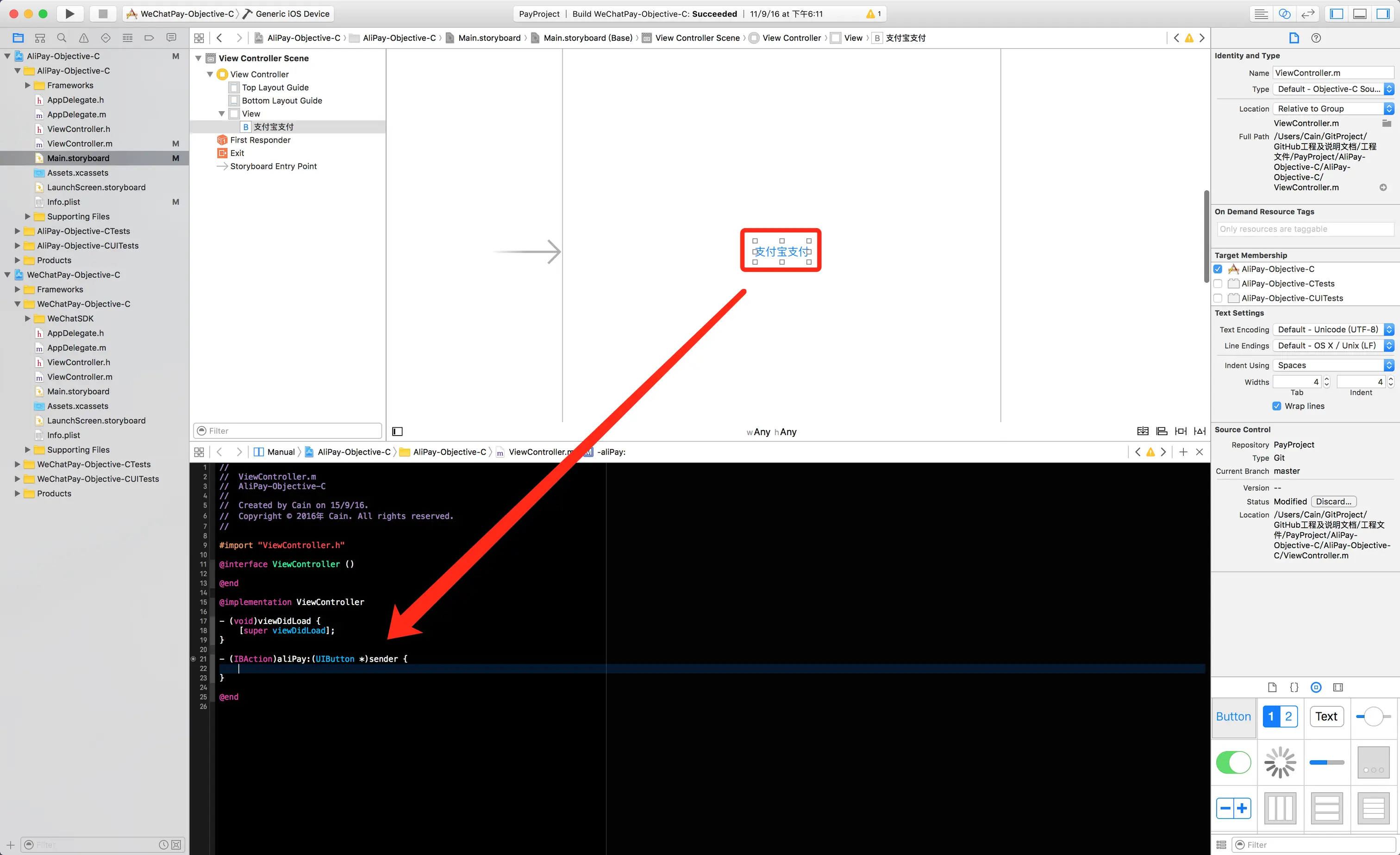The image size is (1400, 855).
Task: Click the Stop button in toolbar
Action: coord(103,13)
